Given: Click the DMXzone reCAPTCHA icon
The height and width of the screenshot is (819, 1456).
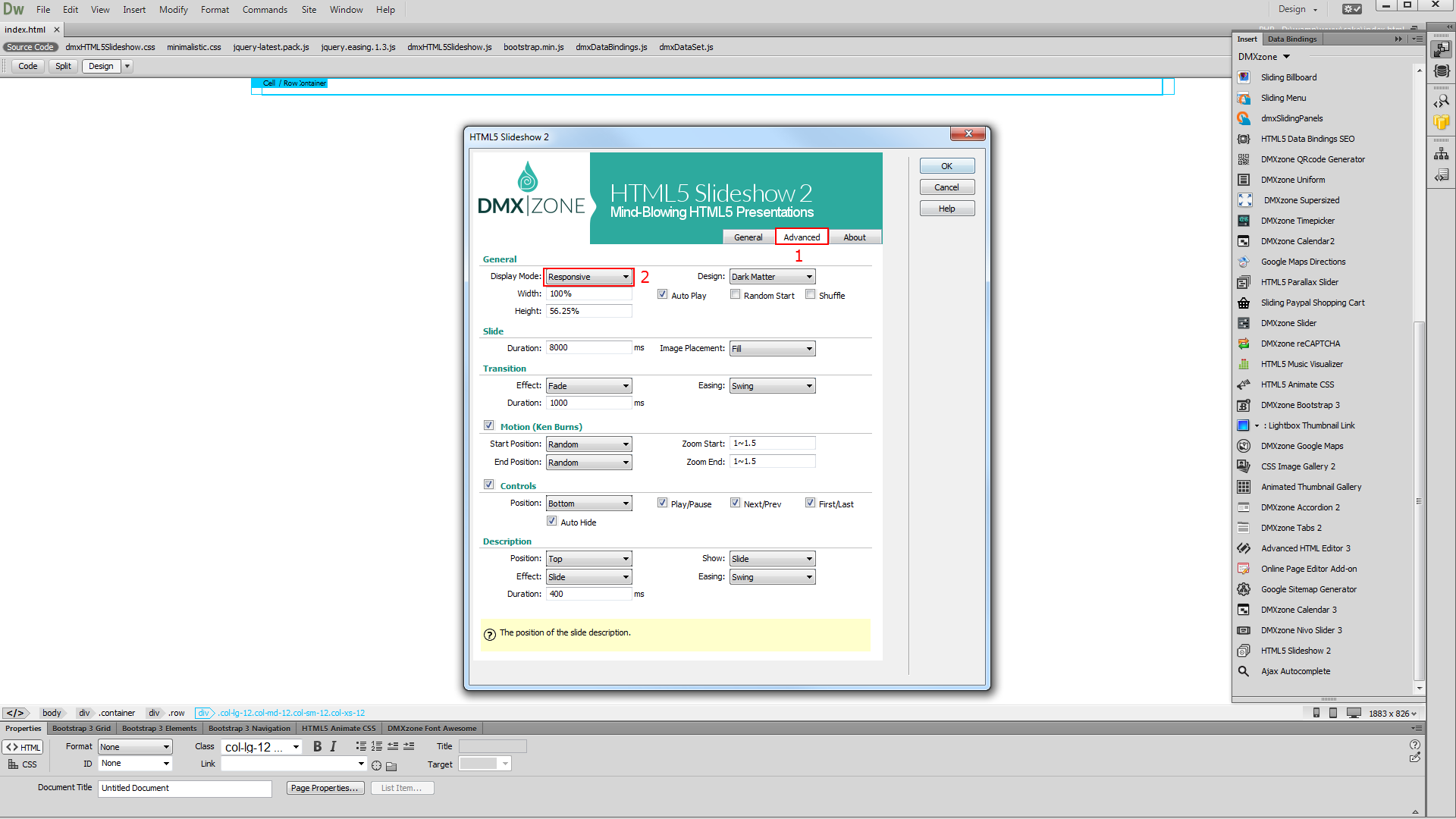Looking at the screenshot, I should [x=1244, y=344].
